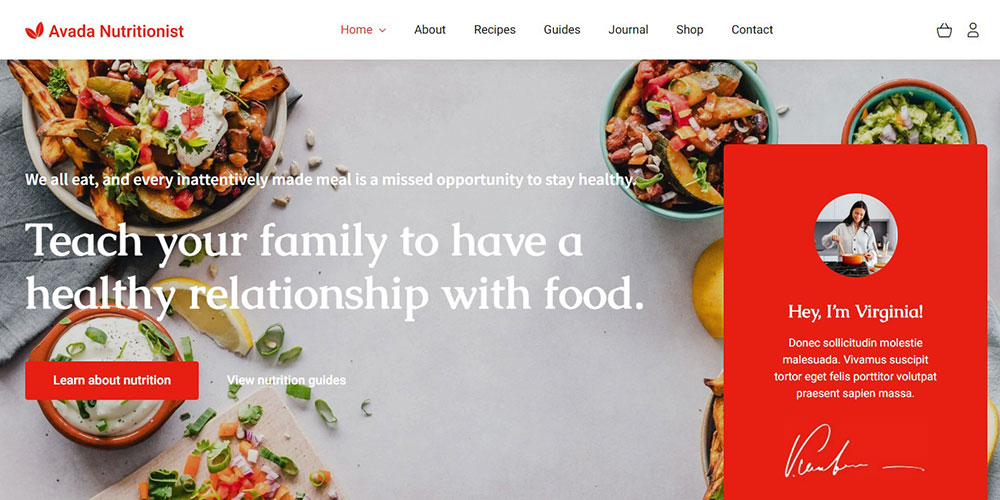1000x500 pixels.
Task: Navigate to Guides
Action: pyautogui.click(x=562, y=29)
